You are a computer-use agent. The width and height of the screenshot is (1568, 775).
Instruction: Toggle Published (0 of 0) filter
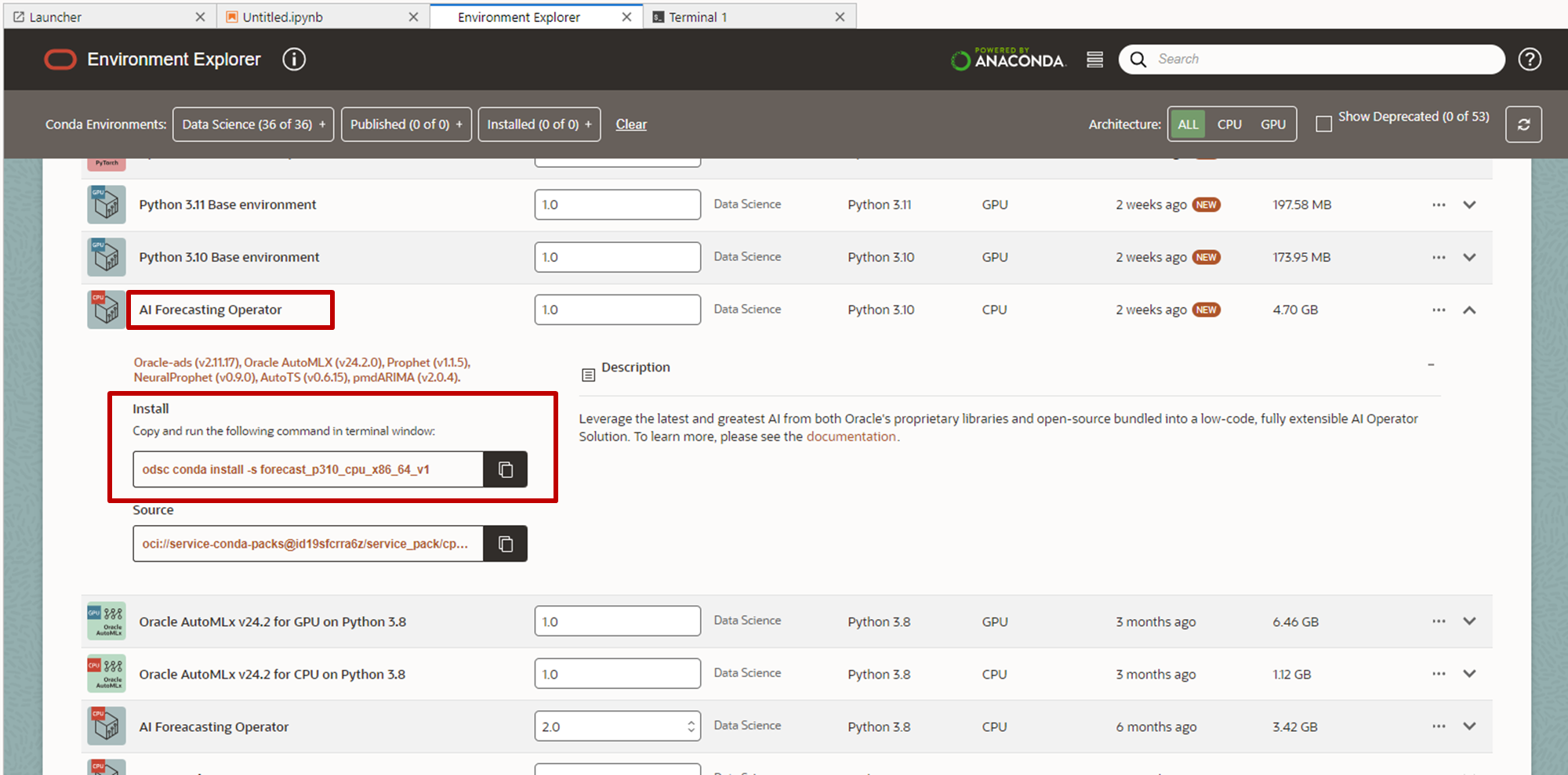[x=406, y=125]
